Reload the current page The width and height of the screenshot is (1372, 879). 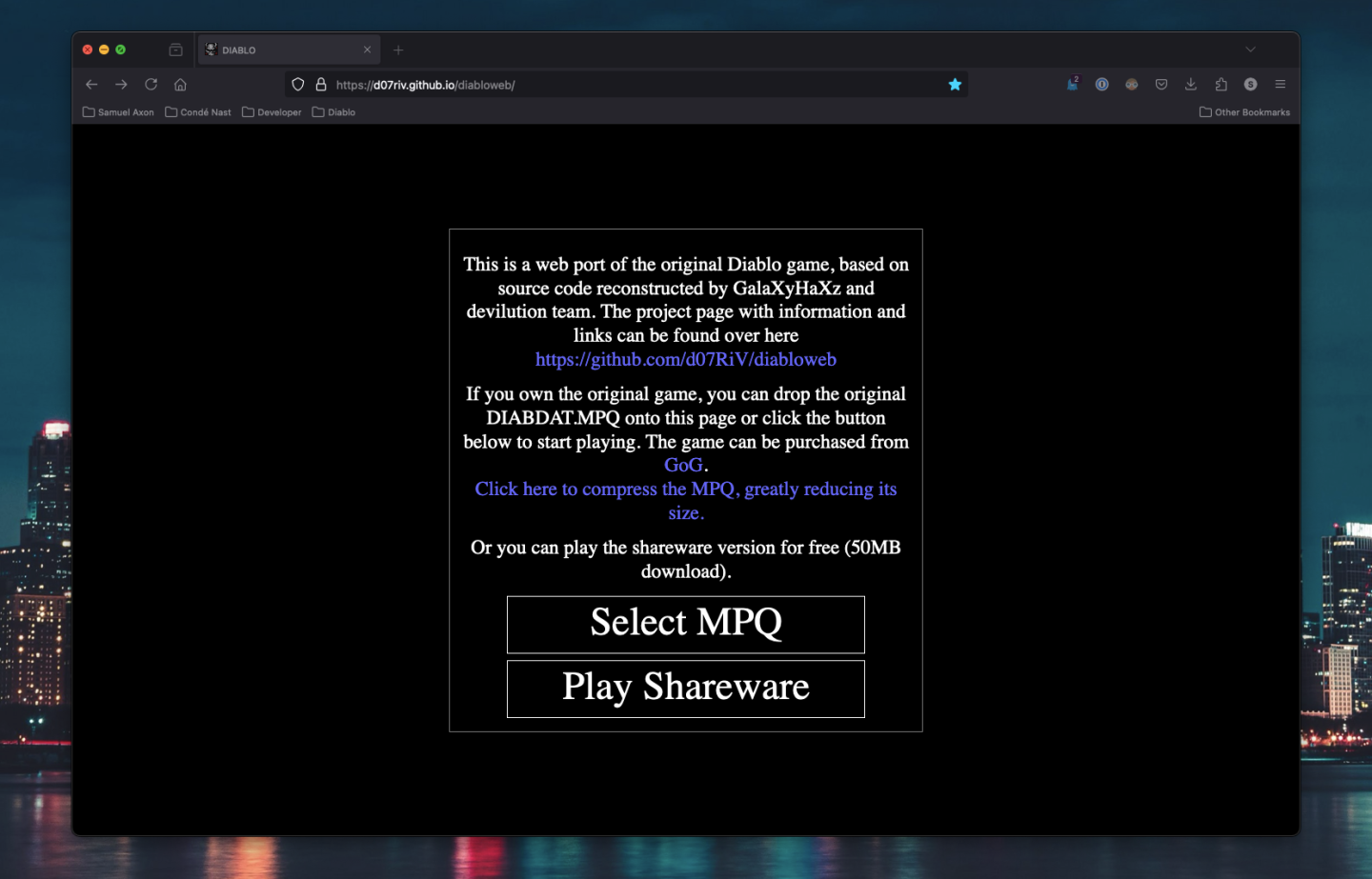[151, 84]
